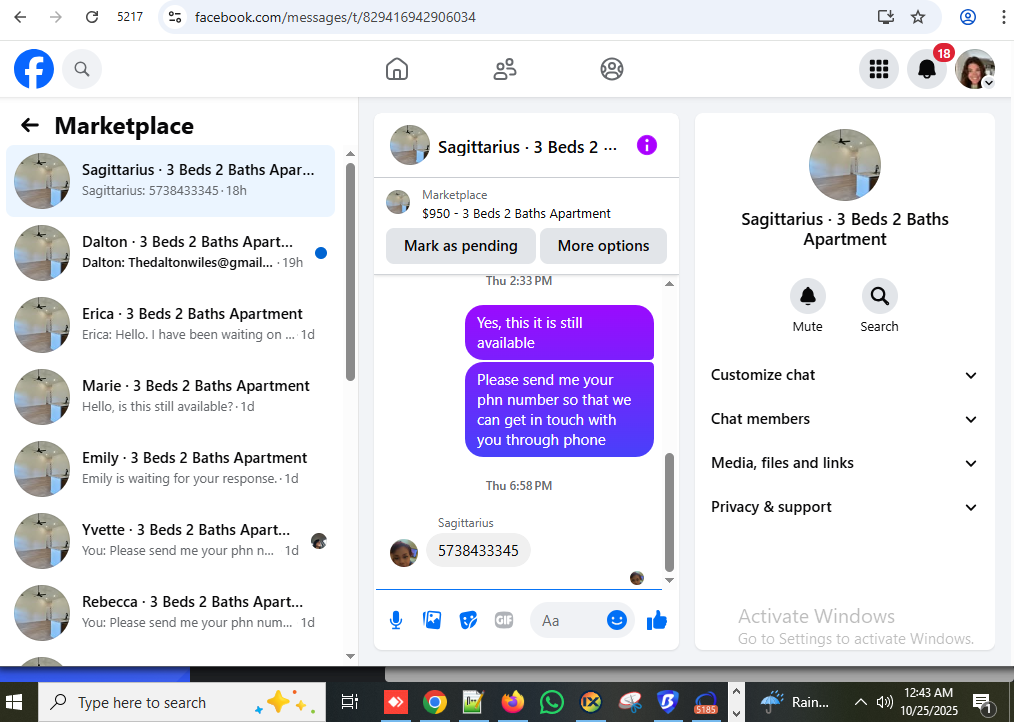Click the Facebook logo
Image resolution: width=1014 pixels, height=722 pixels.
34,69
